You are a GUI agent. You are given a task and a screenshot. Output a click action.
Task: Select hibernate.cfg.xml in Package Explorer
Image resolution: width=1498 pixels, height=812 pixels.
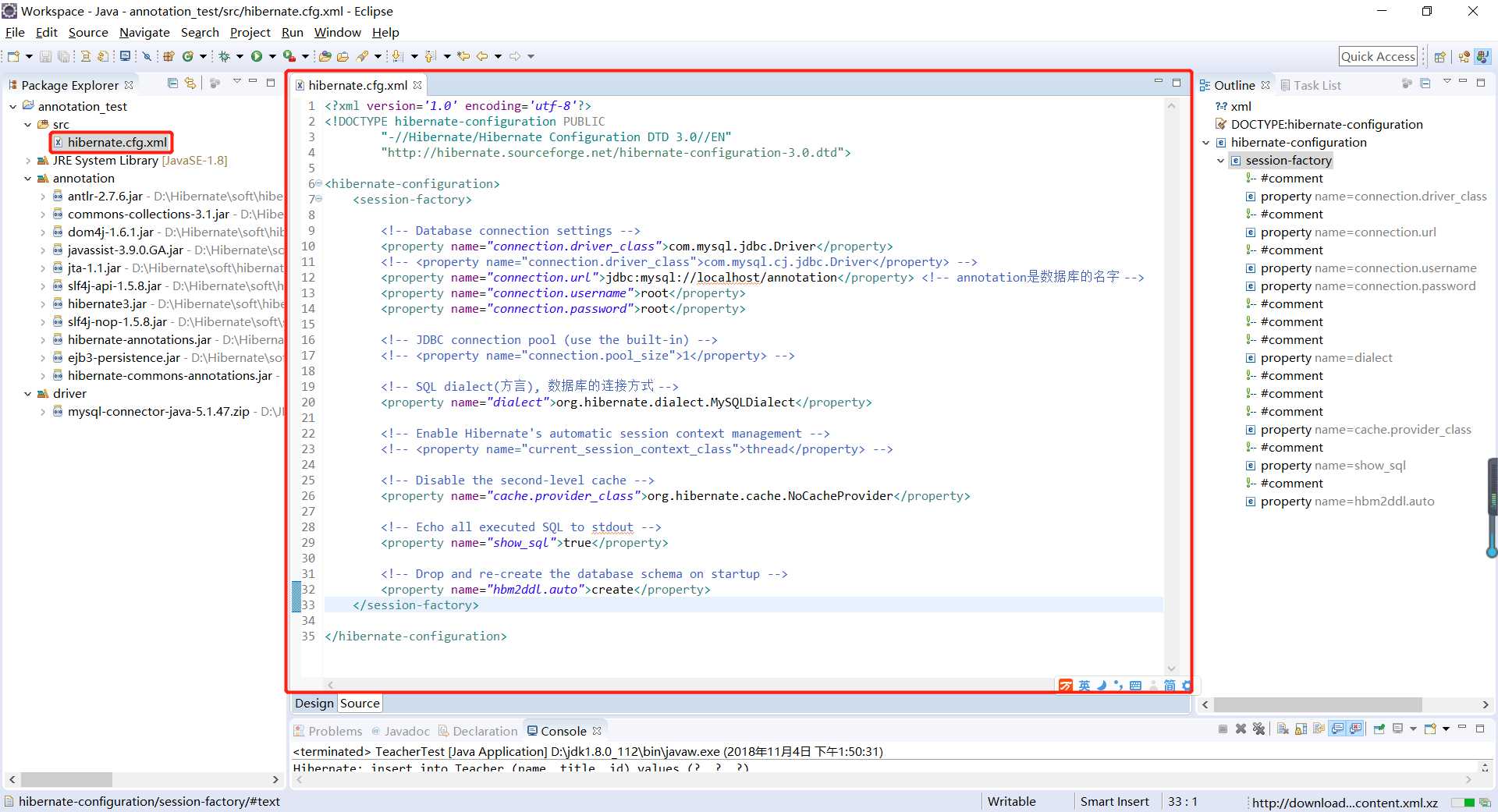click(x=116, y=142)
